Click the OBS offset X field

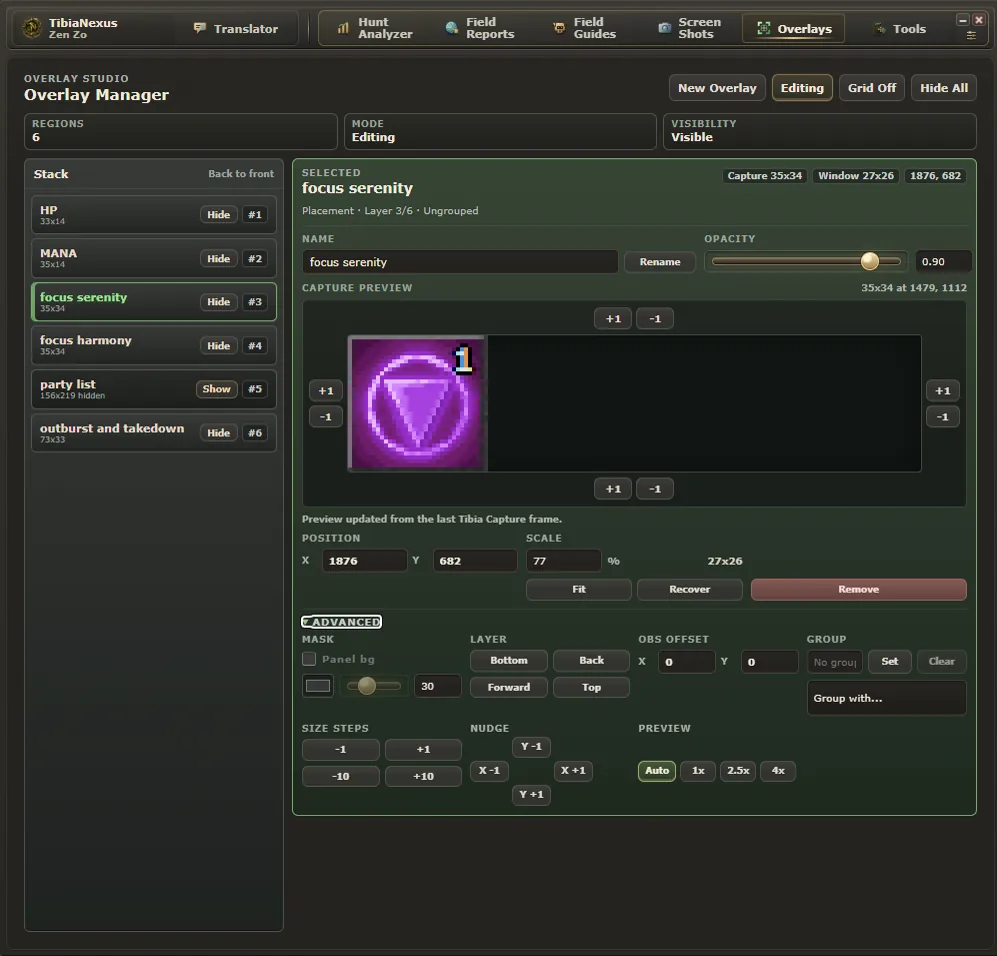pyautogui.click(x=687, y=662)
